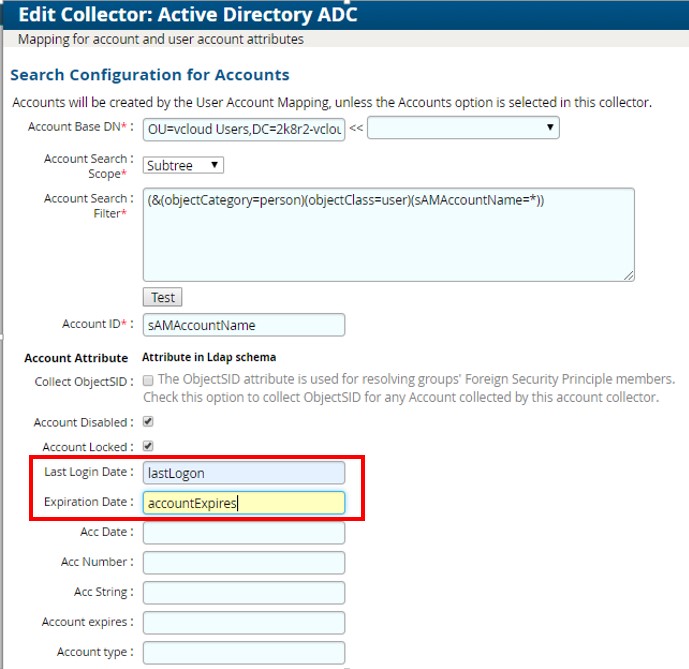Click the Search Configuration for Accounts heading
The width and height of the screenshot is (689, 669).
point(150,75)
